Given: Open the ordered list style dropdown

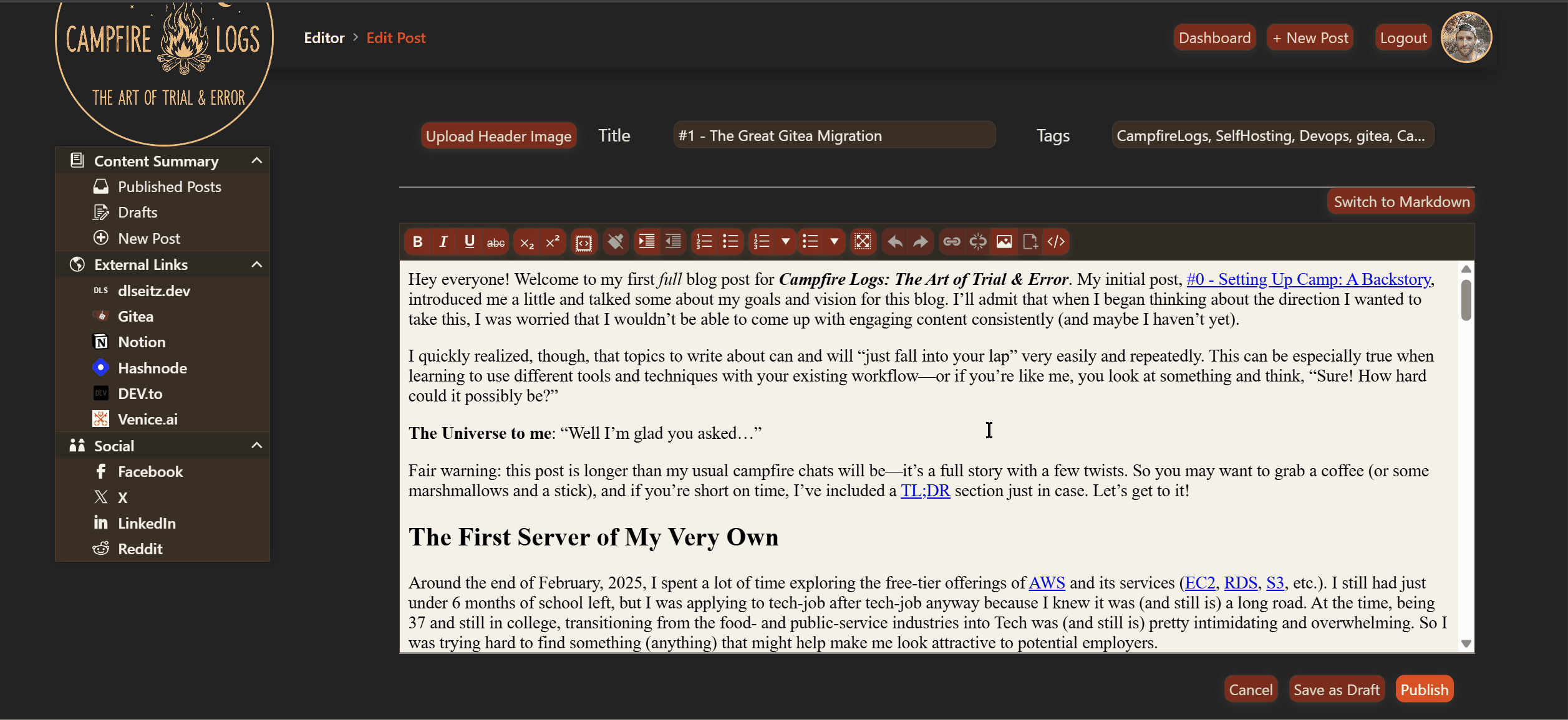Looking at the screenshot, I should tap(785, 242).
